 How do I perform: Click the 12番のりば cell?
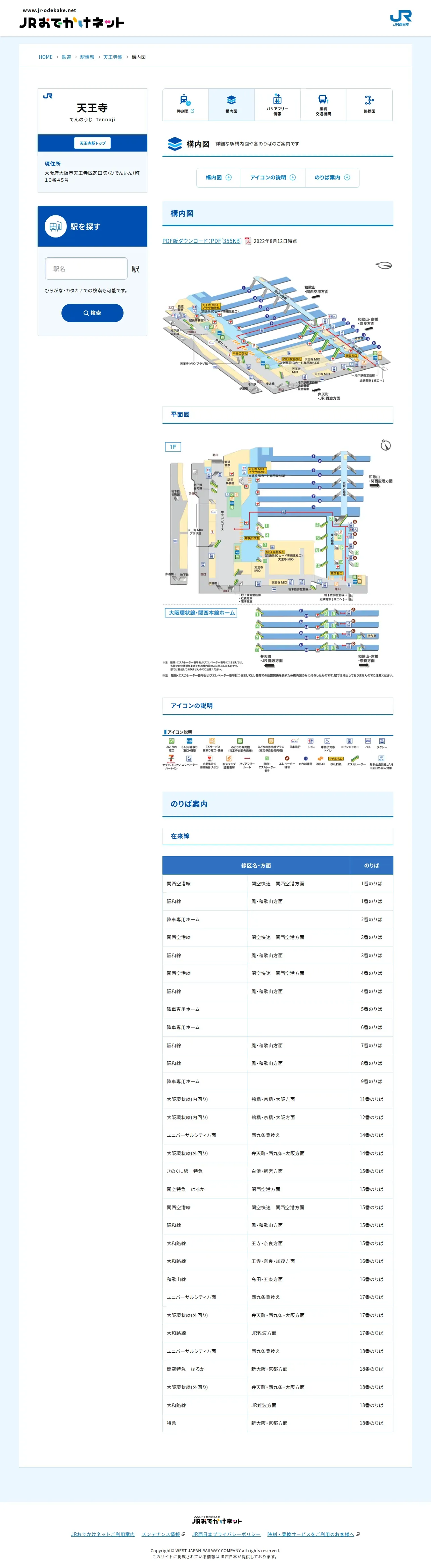pyautogui.click(x=372, y=1117)
